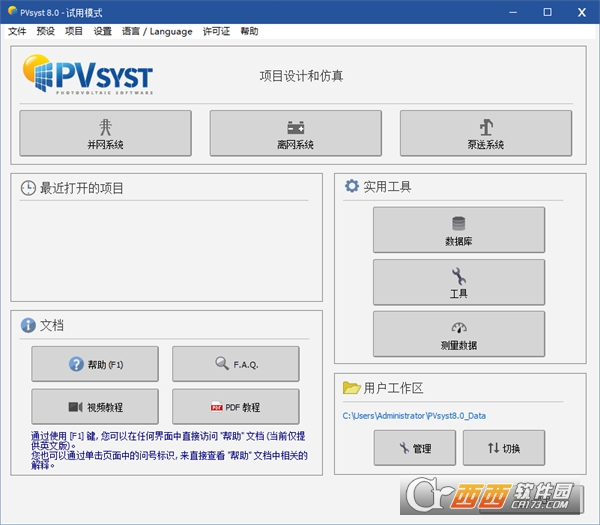Open the 语言 / Language menu
600x525 pixels.
157,31
